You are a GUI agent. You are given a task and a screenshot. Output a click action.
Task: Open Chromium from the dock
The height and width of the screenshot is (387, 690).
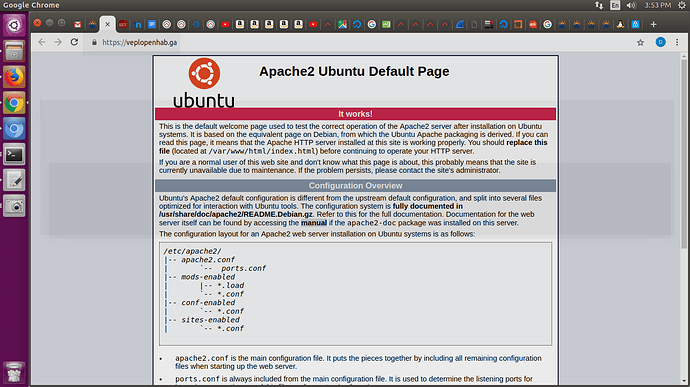pyautogui.click(x=14, y=129)
